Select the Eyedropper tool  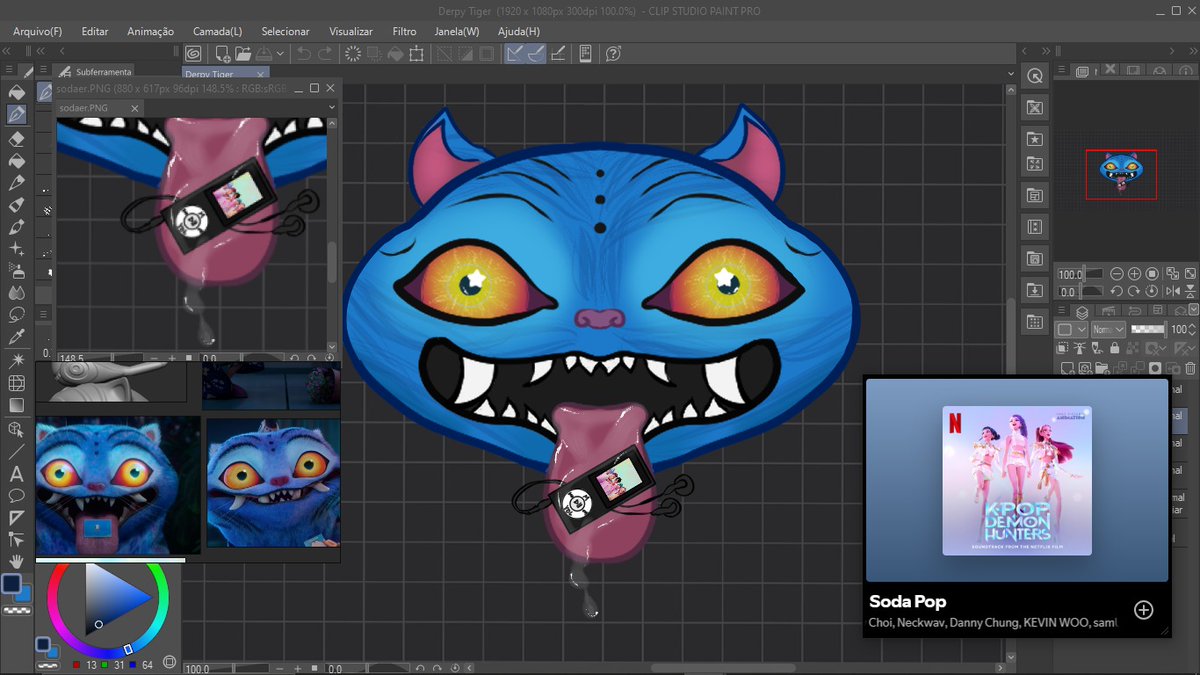coord(16,338)
